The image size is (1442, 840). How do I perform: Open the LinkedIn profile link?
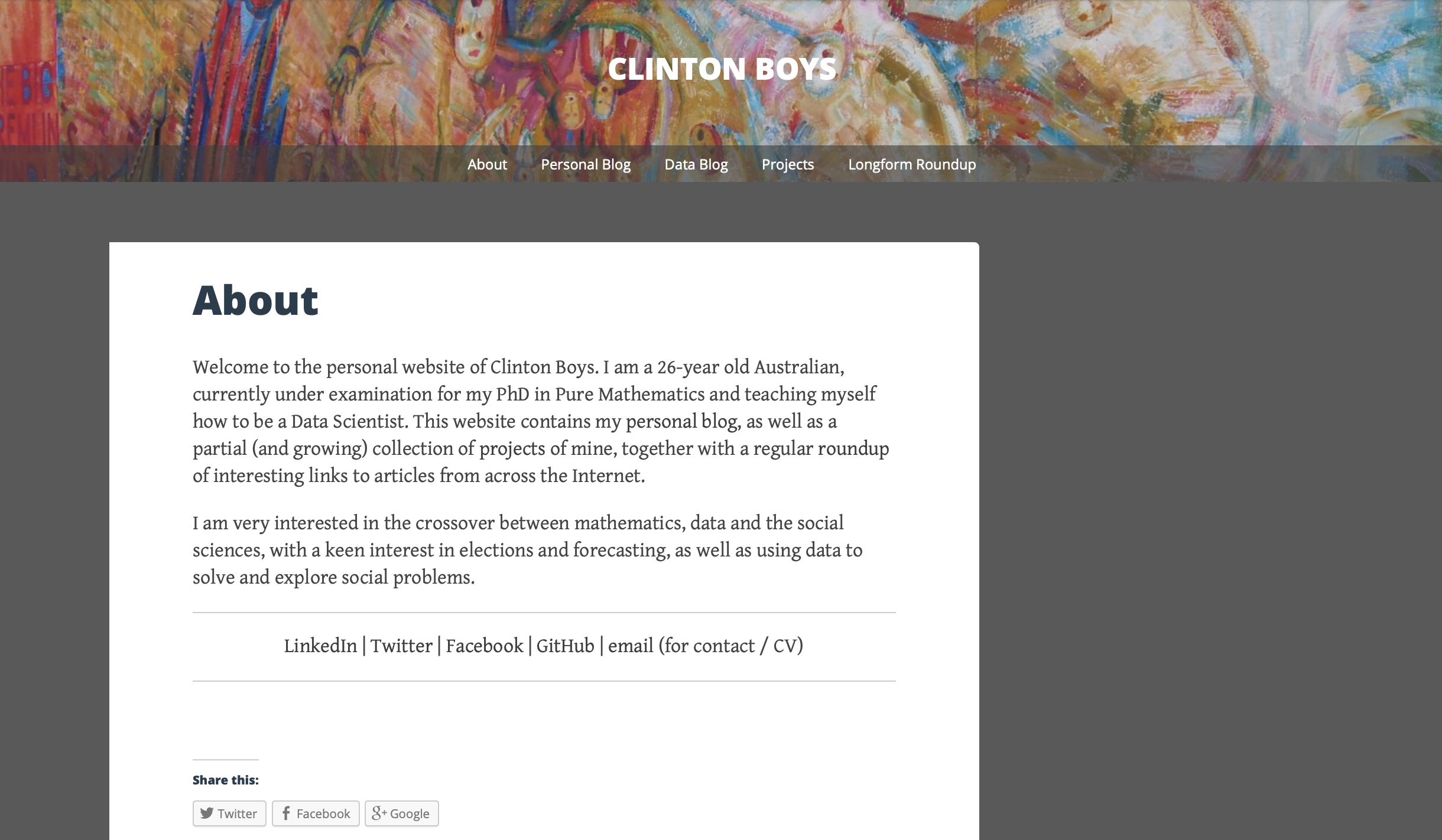coord(320,646)
